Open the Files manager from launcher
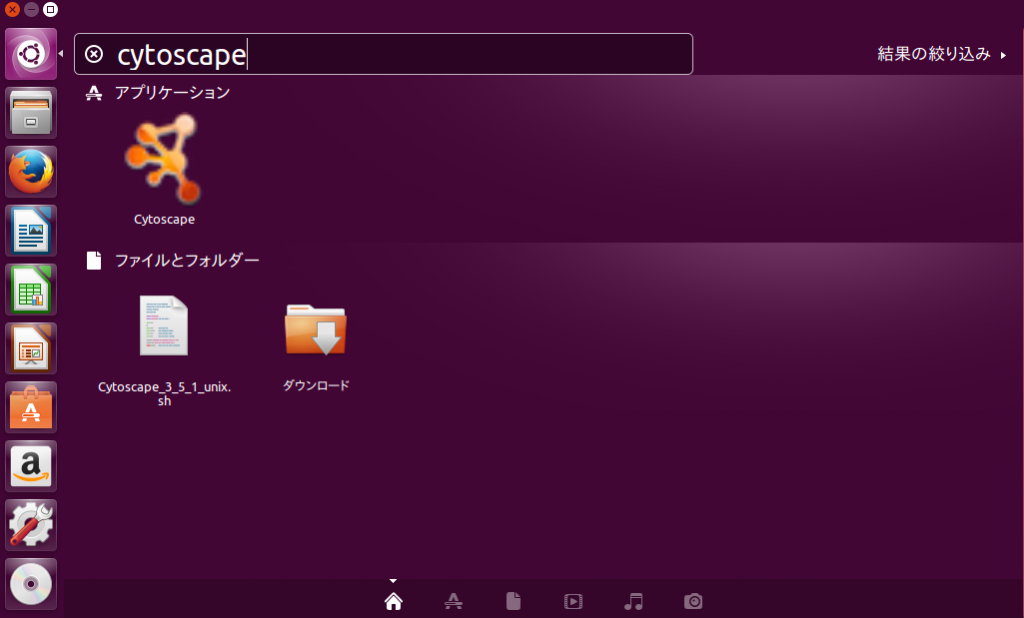Viewport: 1024px width, 618px height. pos(31,112)
